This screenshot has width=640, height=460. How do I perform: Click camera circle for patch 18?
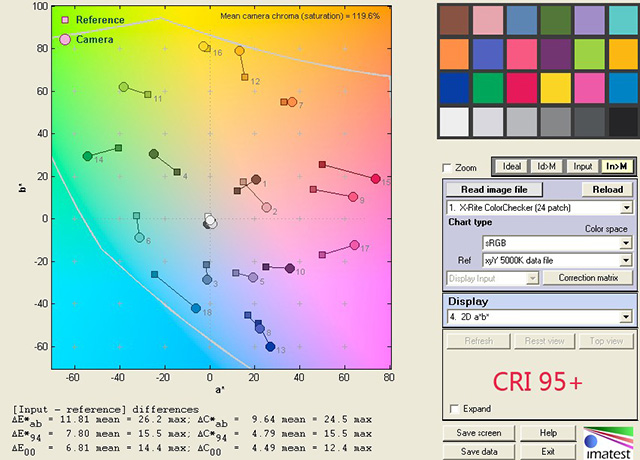click(196, 308)
